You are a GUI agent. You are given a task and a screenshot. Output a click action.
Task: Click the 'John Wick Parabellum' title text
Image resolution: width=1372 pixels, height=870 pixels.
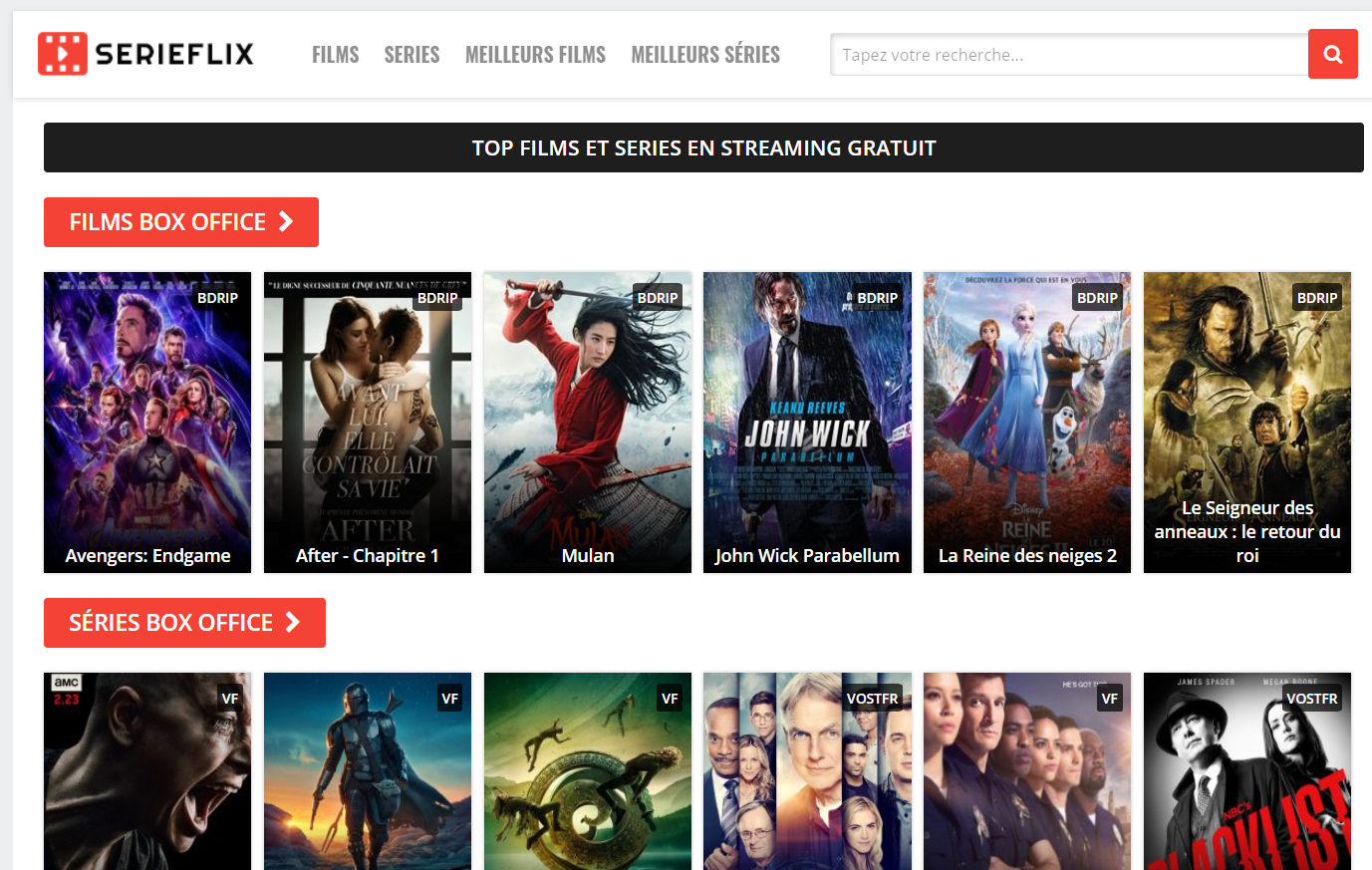(x=807, y=556)
